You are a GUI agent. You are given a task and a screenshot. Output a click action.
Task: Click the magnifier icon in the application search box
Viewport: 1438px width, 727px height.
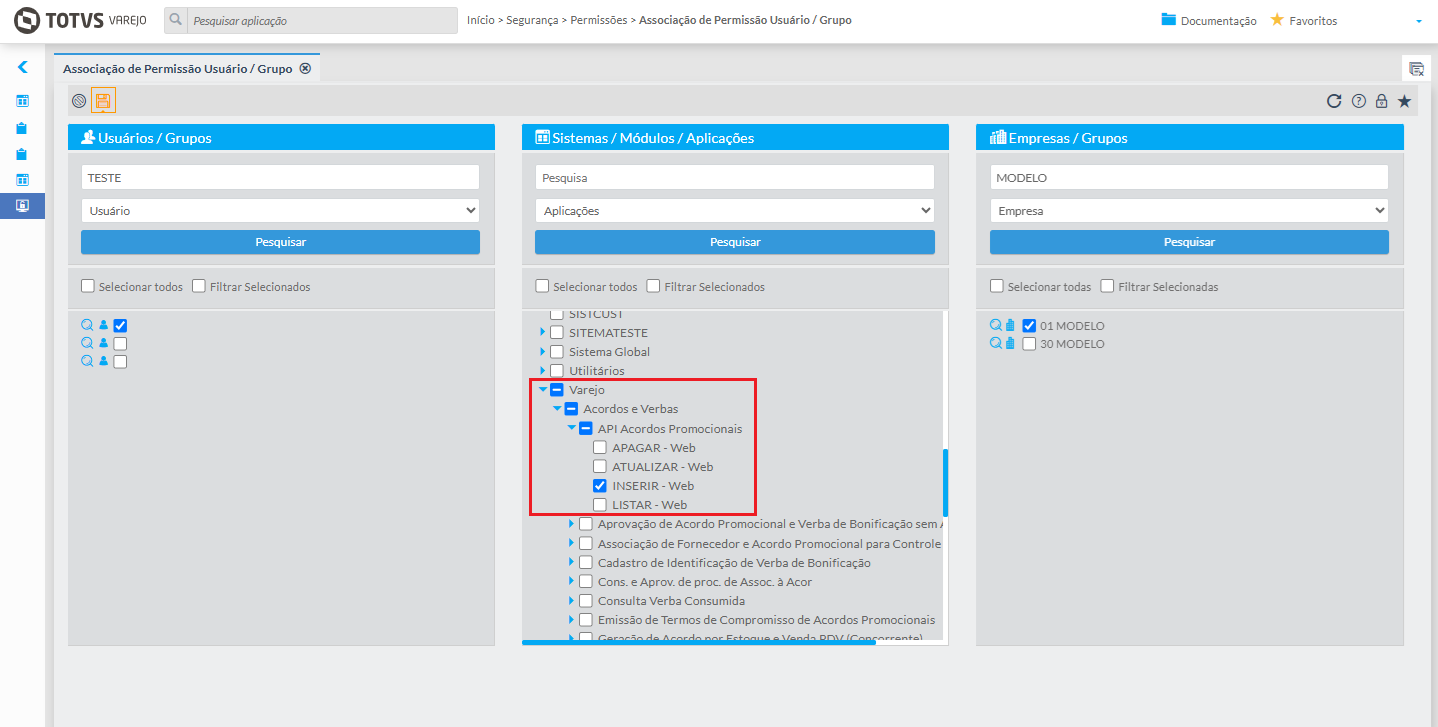pos(176,20)
